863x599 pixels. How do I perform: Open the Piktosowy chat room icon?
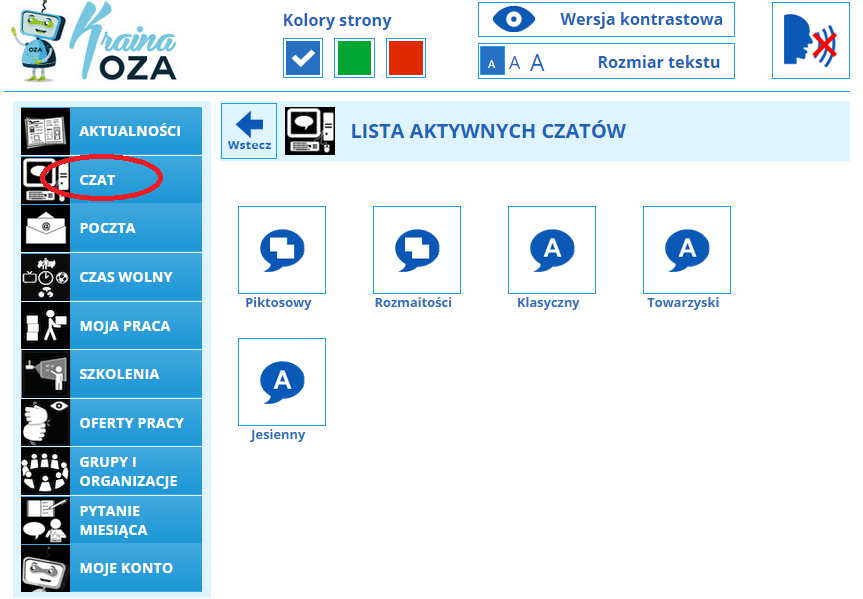[x=281, y=249]
